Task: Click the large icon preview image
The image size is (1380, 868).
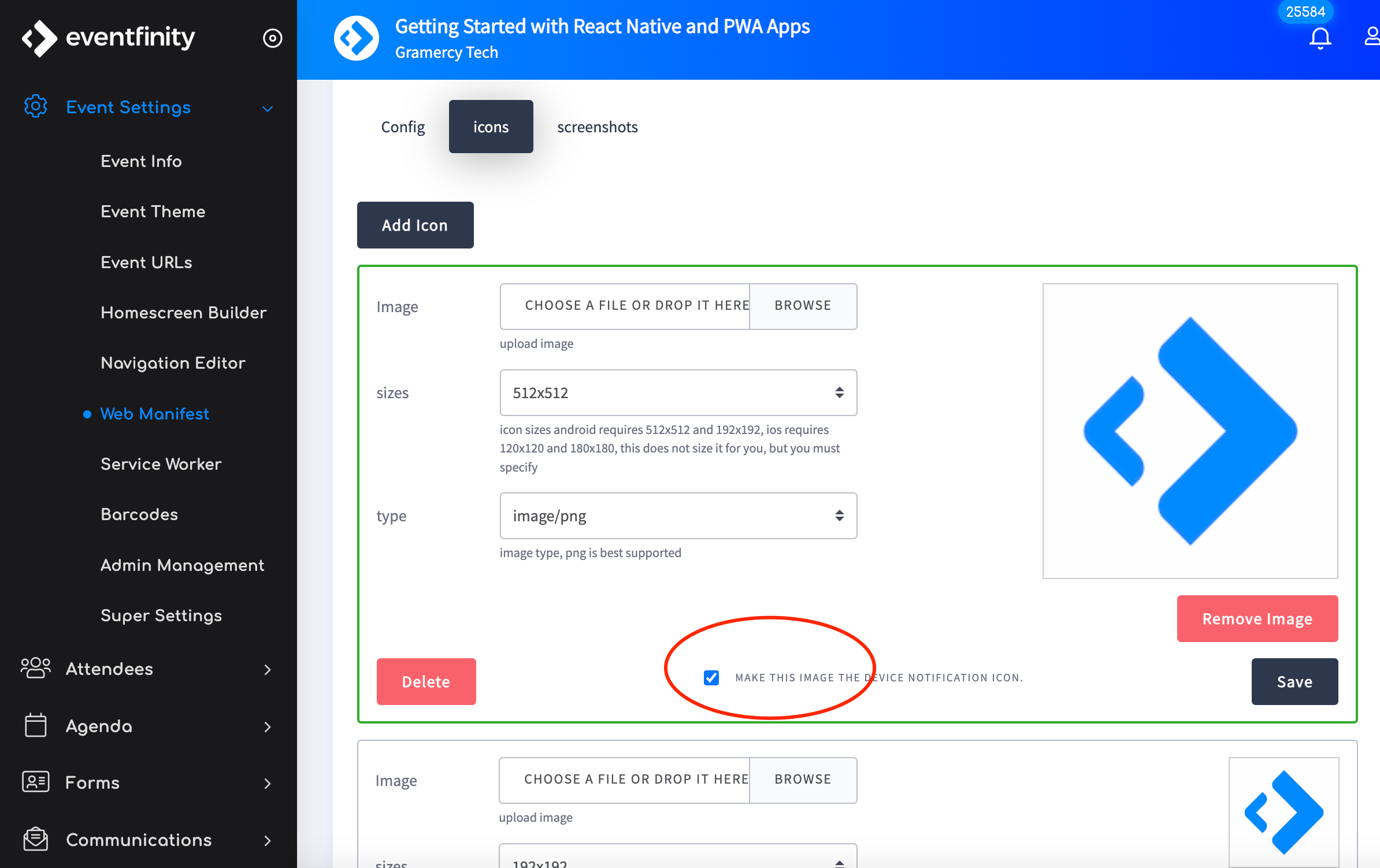Action: (x=1190, y=431)
